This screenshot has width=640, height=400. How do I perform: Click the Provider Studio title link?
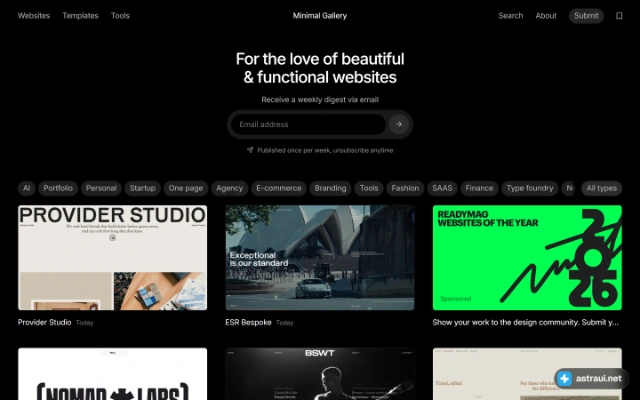coord(44,322)
